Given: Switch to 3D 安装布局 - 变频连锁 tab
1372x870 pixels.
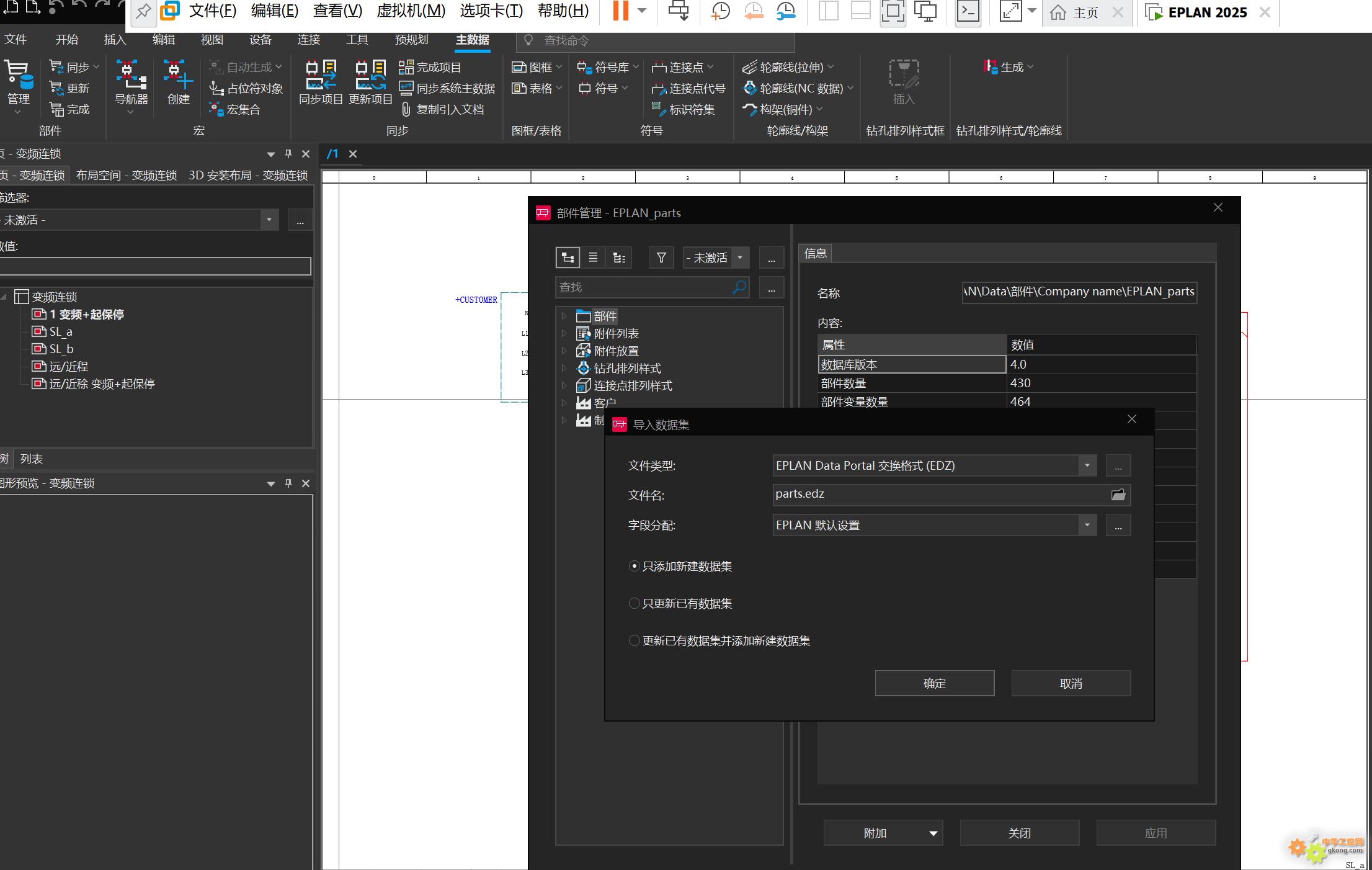Looking at the screenshot, I should click(248, 176).
